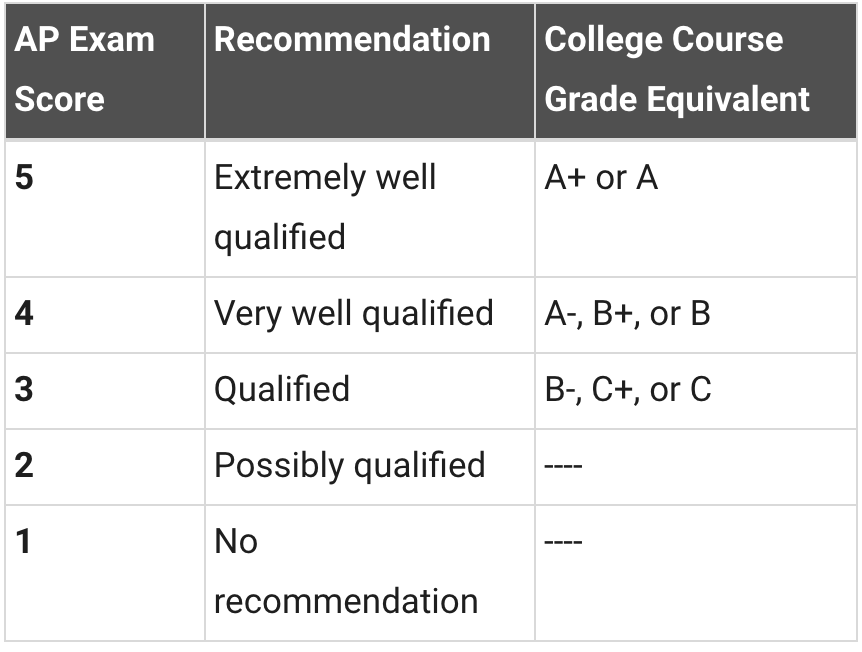Select the score 5 cell
Image resolution: width=862 pixels, height=652 pixels.
(x=105, y=209)
